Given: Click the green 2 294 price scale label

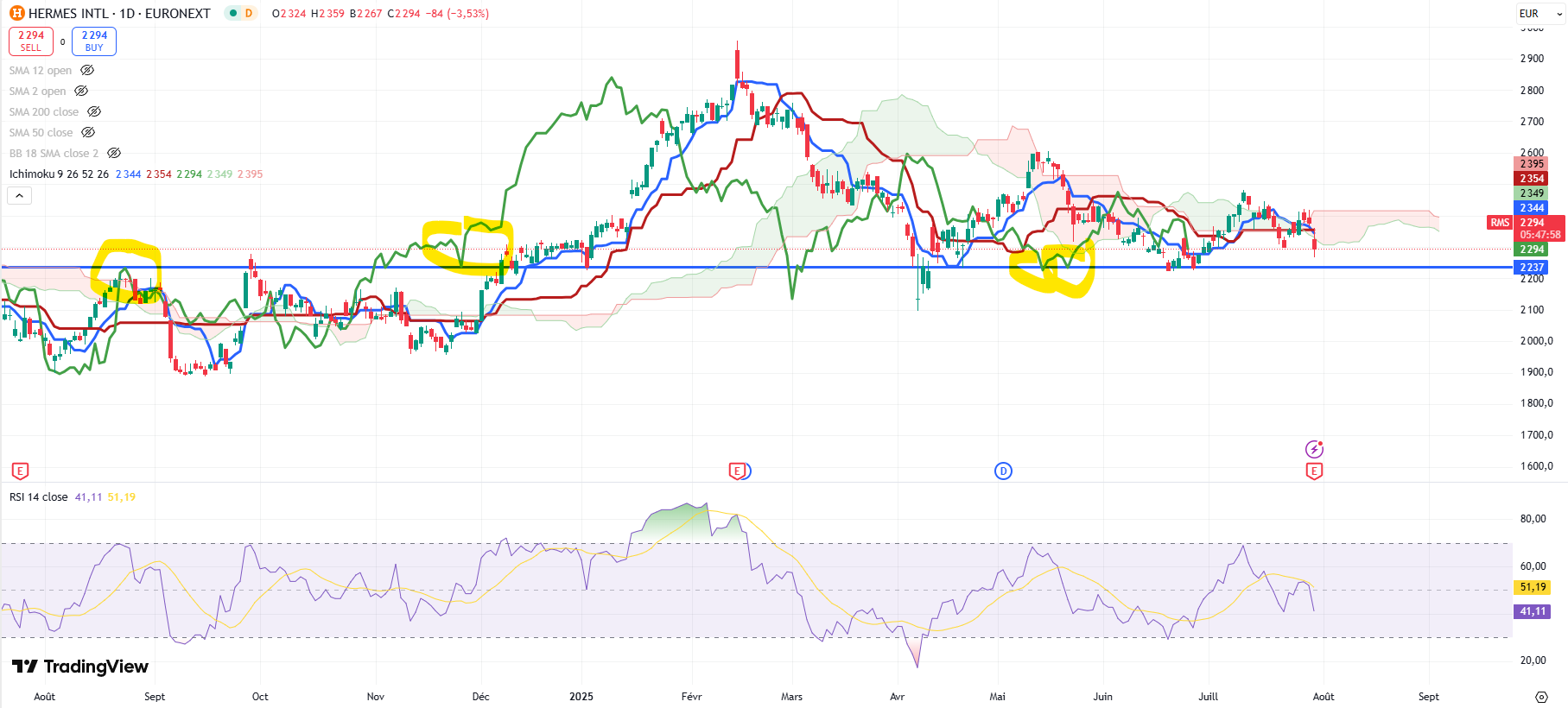Looking at the screenshot, I should tap(1532, 250).
